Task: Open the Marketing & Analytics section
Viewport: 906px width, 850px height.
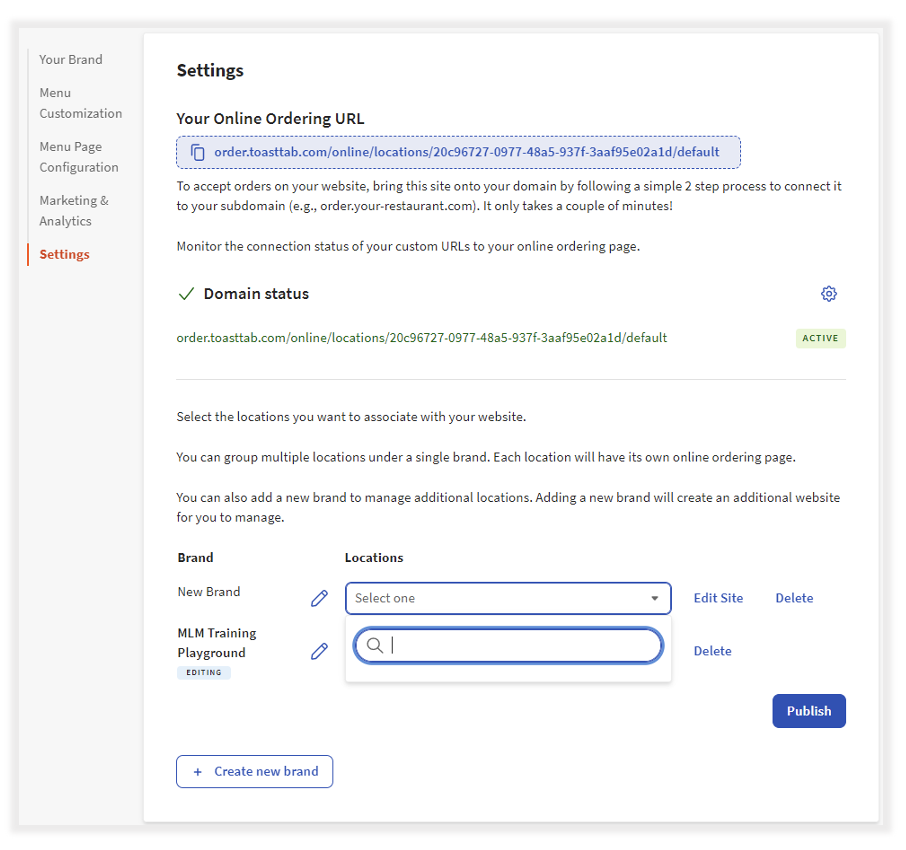Action: [x=74, y=211]
